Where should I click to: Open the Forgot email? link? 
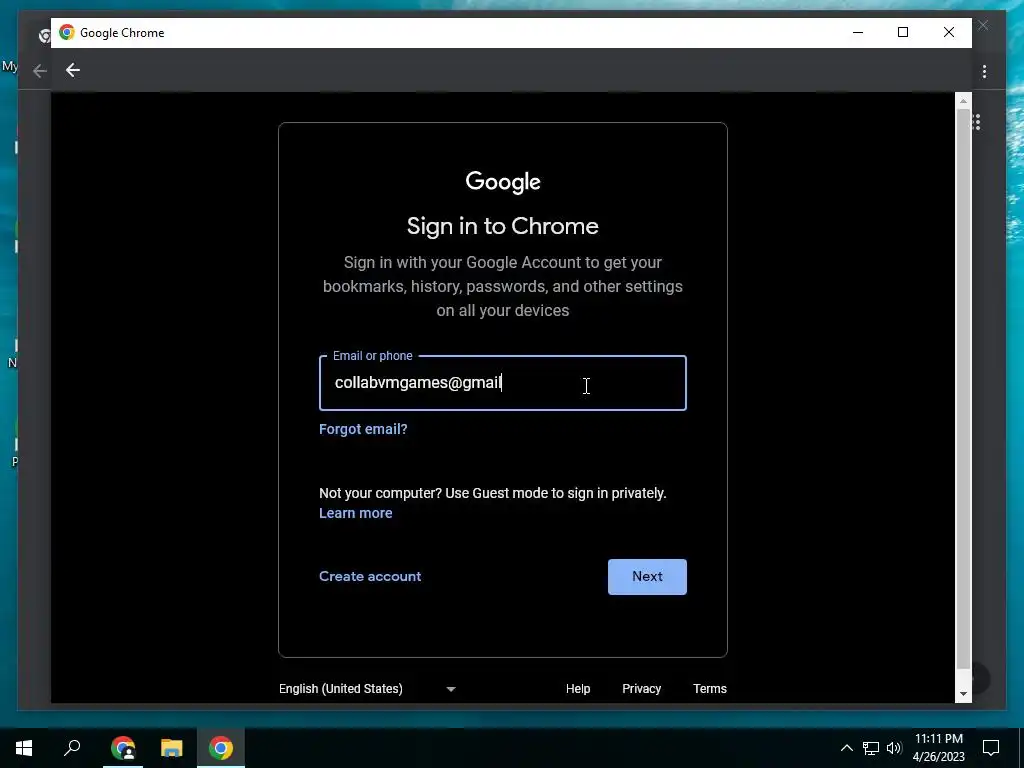pos(362,429)
